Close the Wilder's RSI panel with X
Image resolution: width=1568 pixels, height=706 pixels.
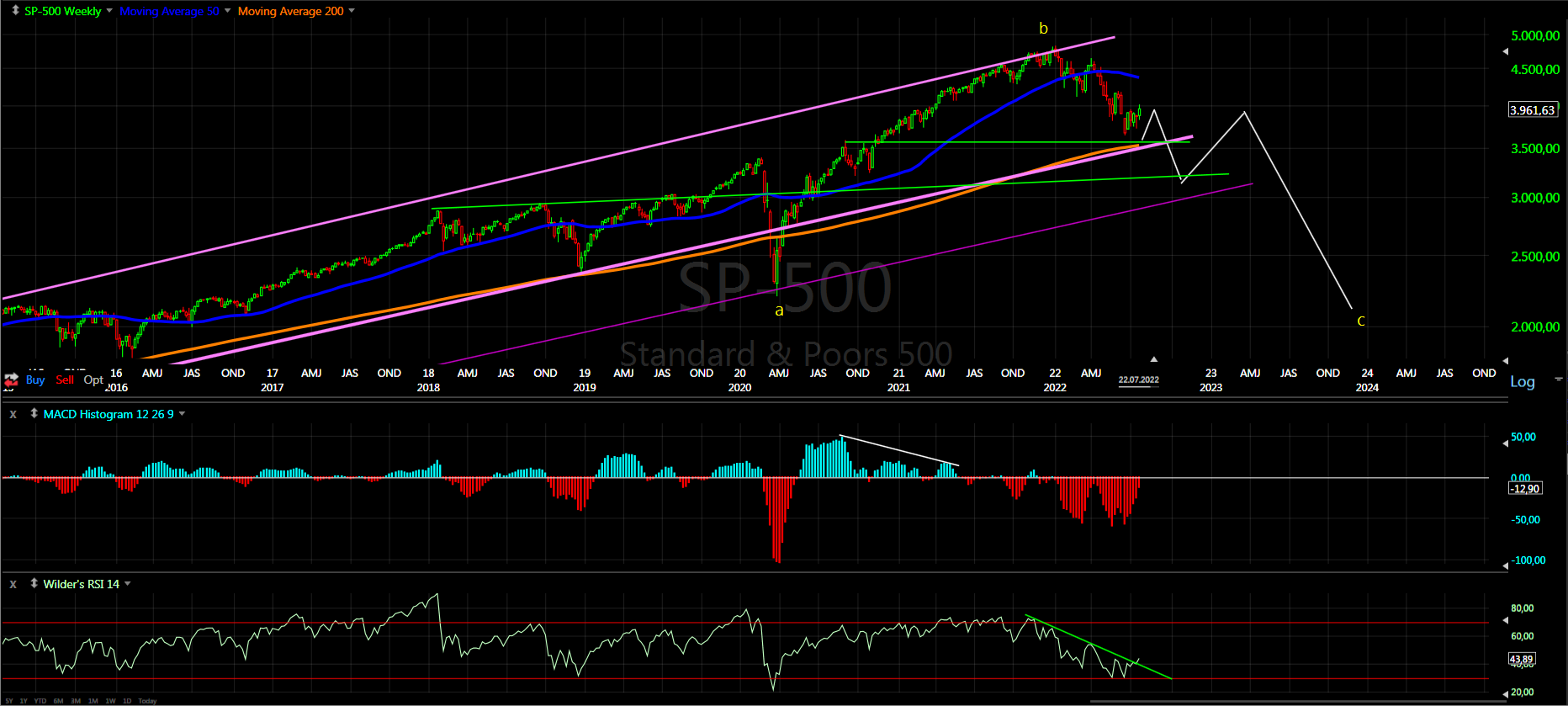[13, 584]
